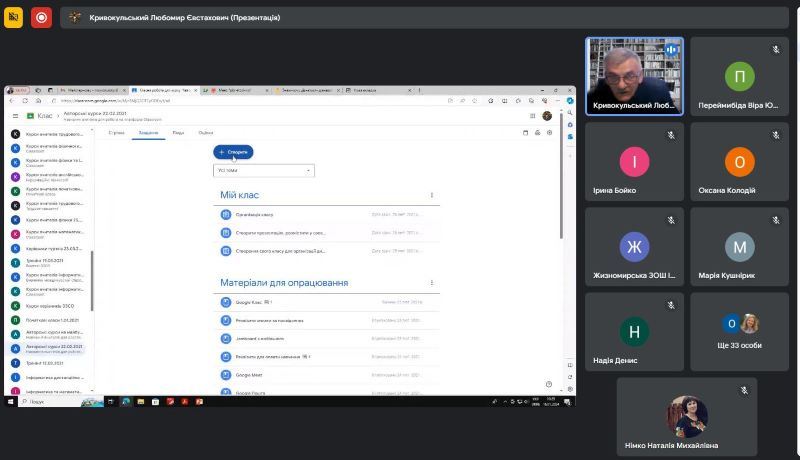This screenshot has width=800, height=460.
Task: Click the breadcrumb chevron after Клас
Action: (x=58, y=116)
